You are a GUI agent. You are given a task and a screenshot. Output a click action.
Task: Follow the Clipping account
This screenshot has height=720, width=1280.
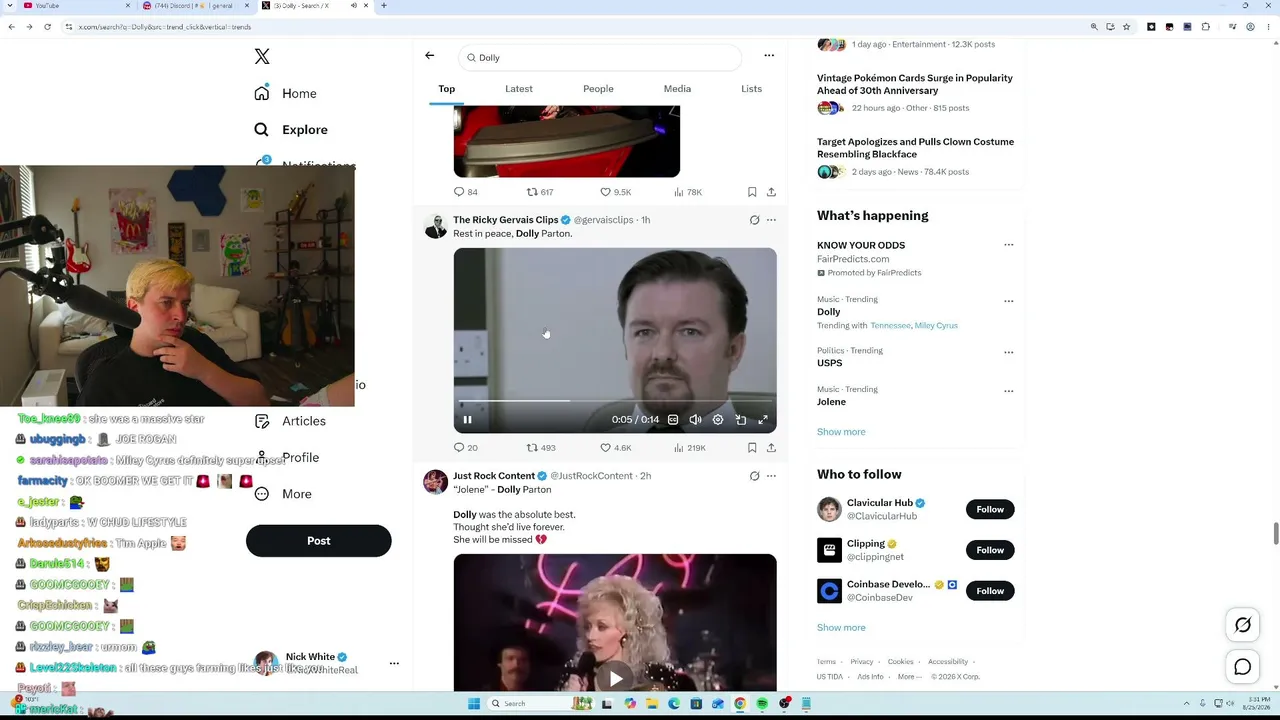990,550
